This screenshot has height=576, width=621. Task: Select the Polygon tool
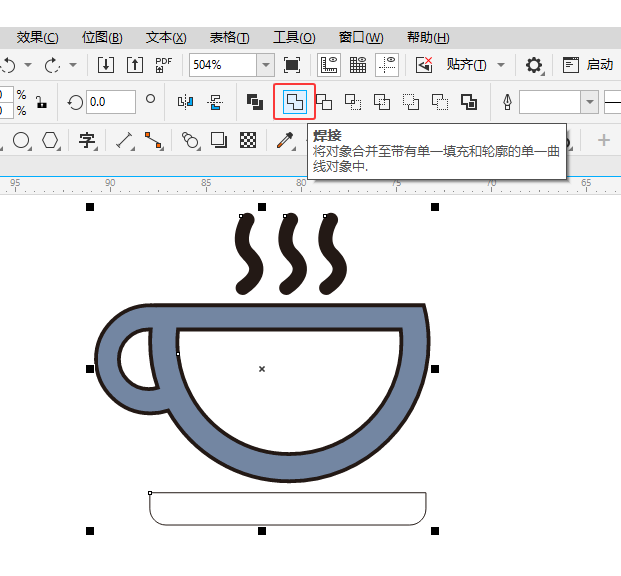[50, 140]
